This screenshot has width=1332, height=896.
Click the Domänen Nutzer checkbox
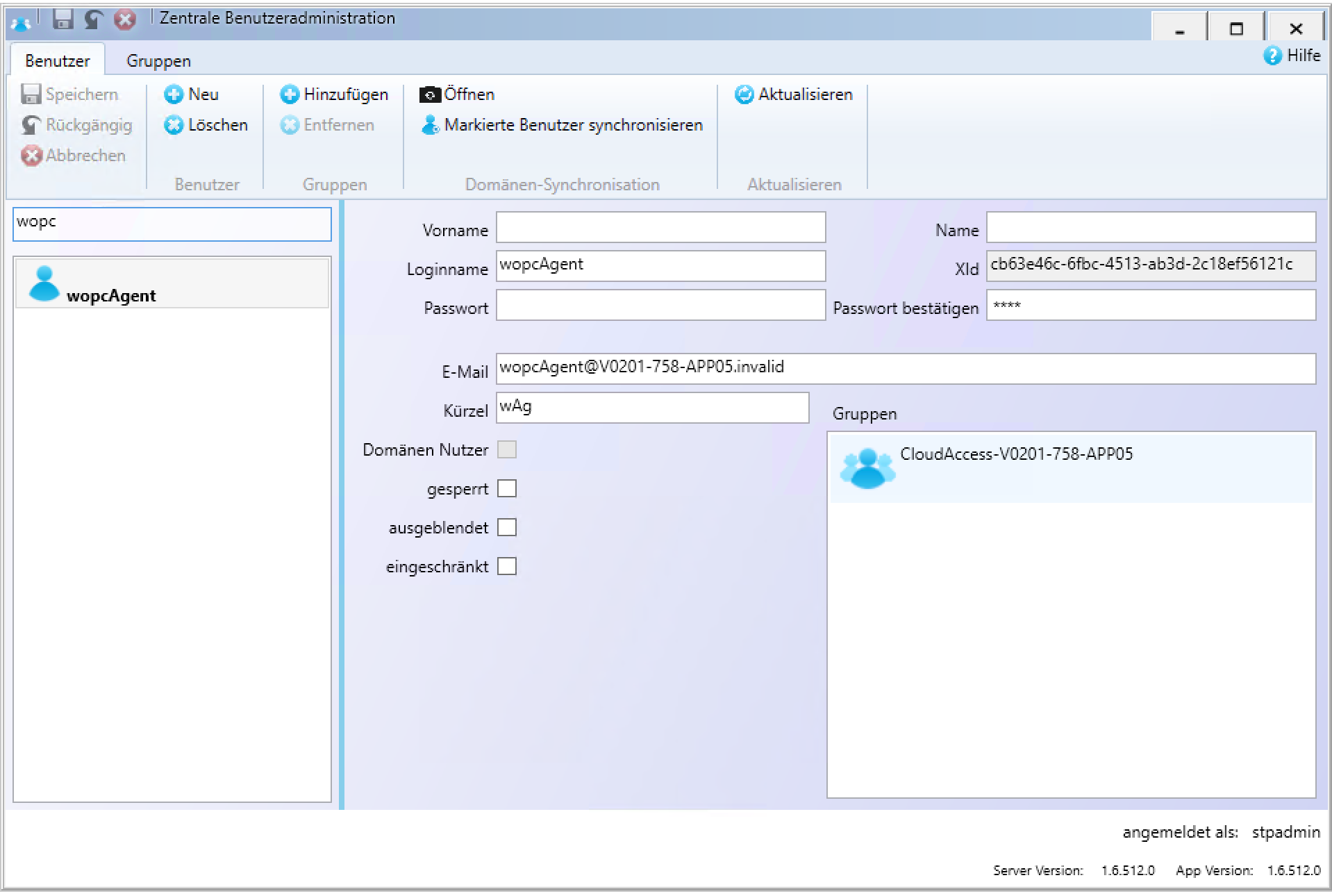tap(507, 450)
